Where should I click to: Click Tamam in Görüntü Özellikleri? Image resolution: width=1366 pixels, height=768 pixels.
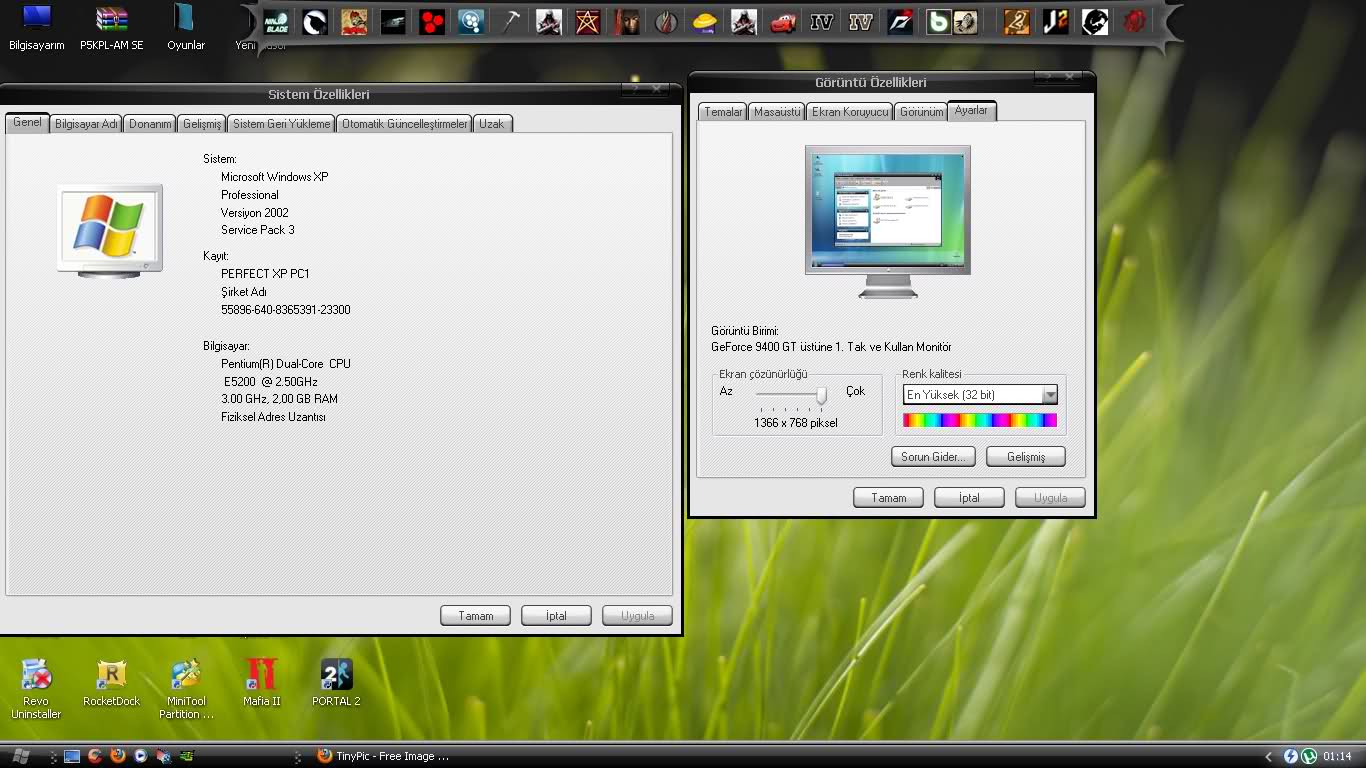point(888,498)
